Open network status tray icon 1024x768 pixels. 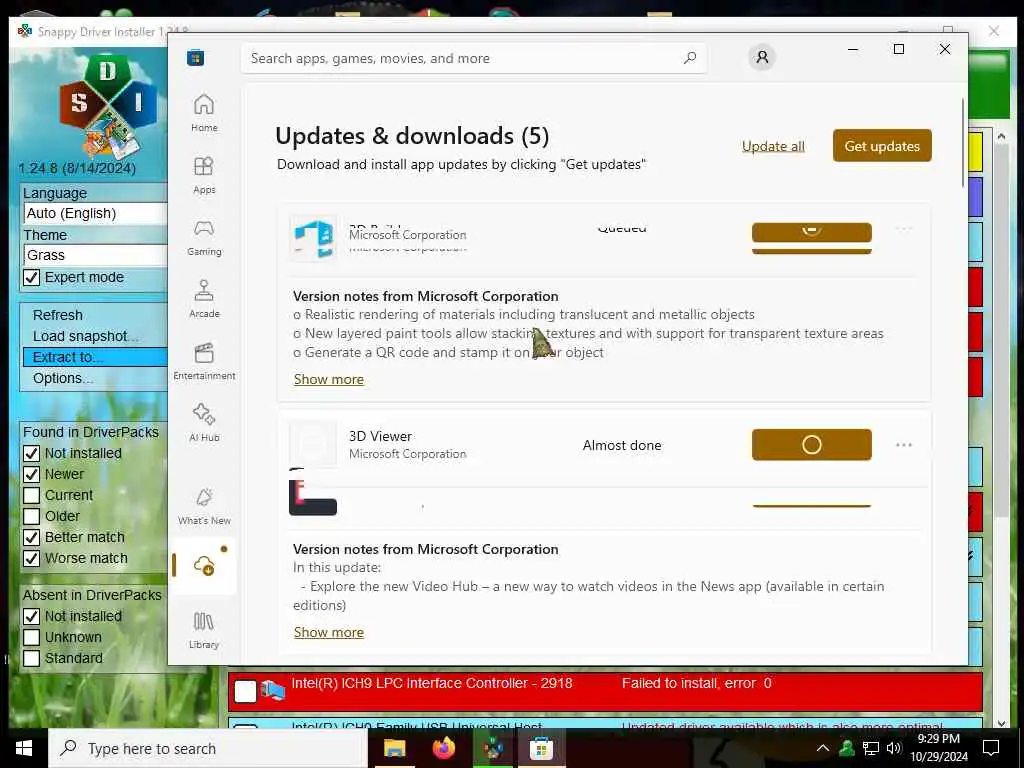870,748
